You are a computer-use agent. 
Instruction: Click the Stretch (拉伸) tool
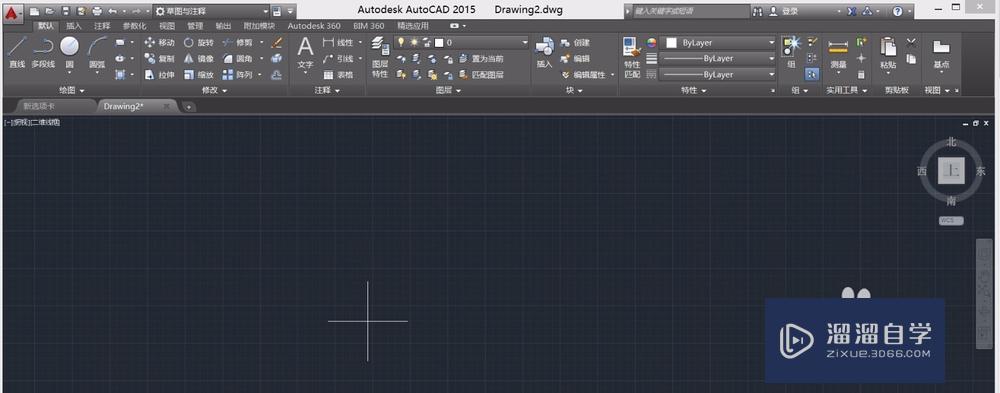coord(159,74)
